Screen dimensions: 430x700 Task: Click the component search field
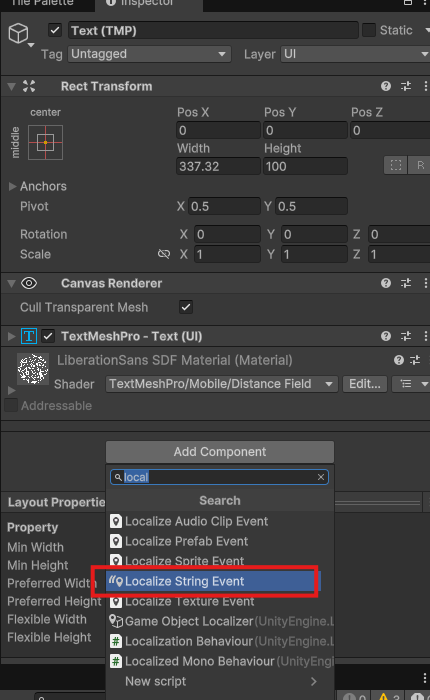(x=219, y=477)
